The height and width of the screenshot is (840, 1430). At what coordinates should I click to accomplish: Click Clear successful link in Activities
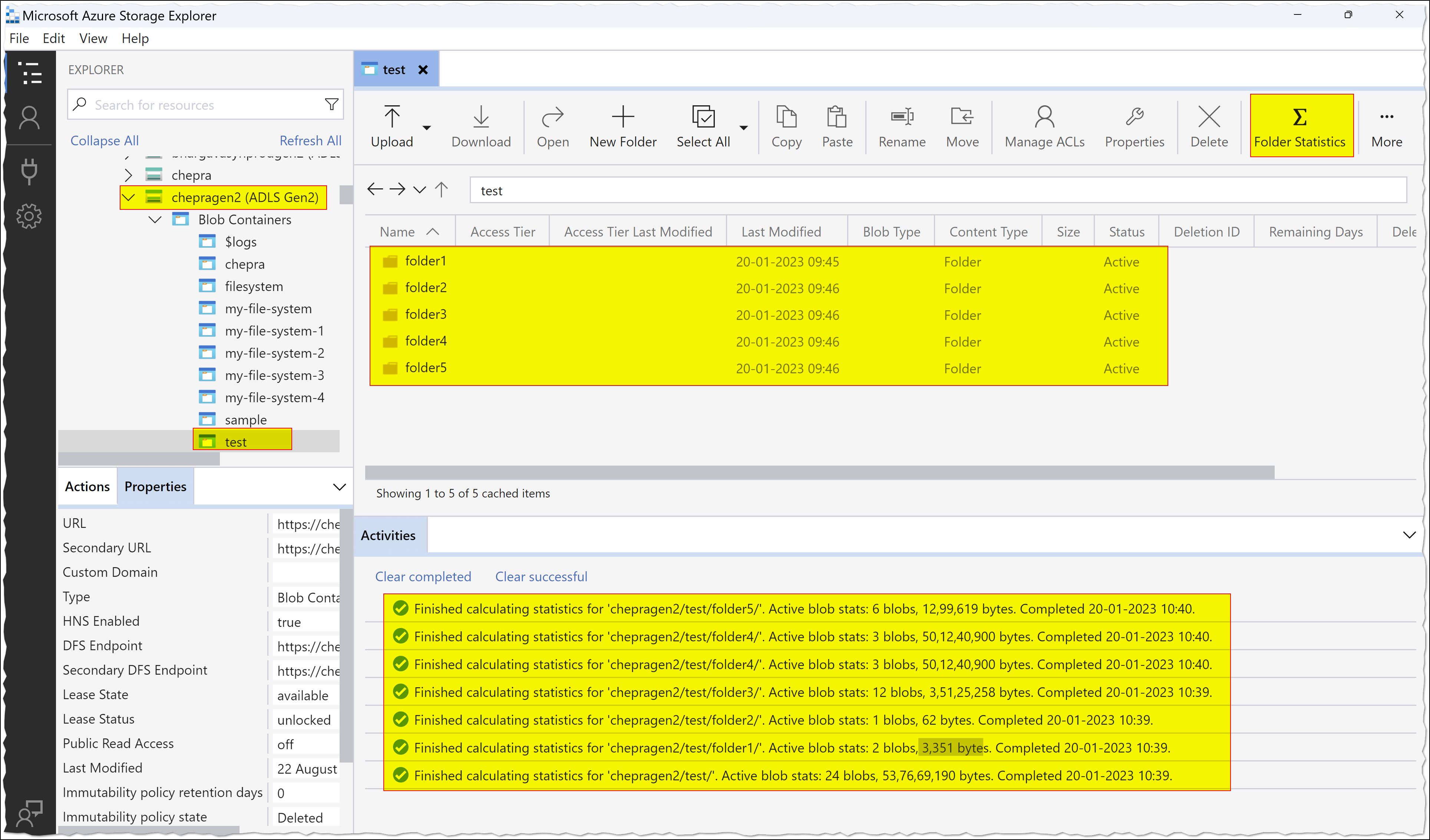pyautogui.click(x=541, y=576)
